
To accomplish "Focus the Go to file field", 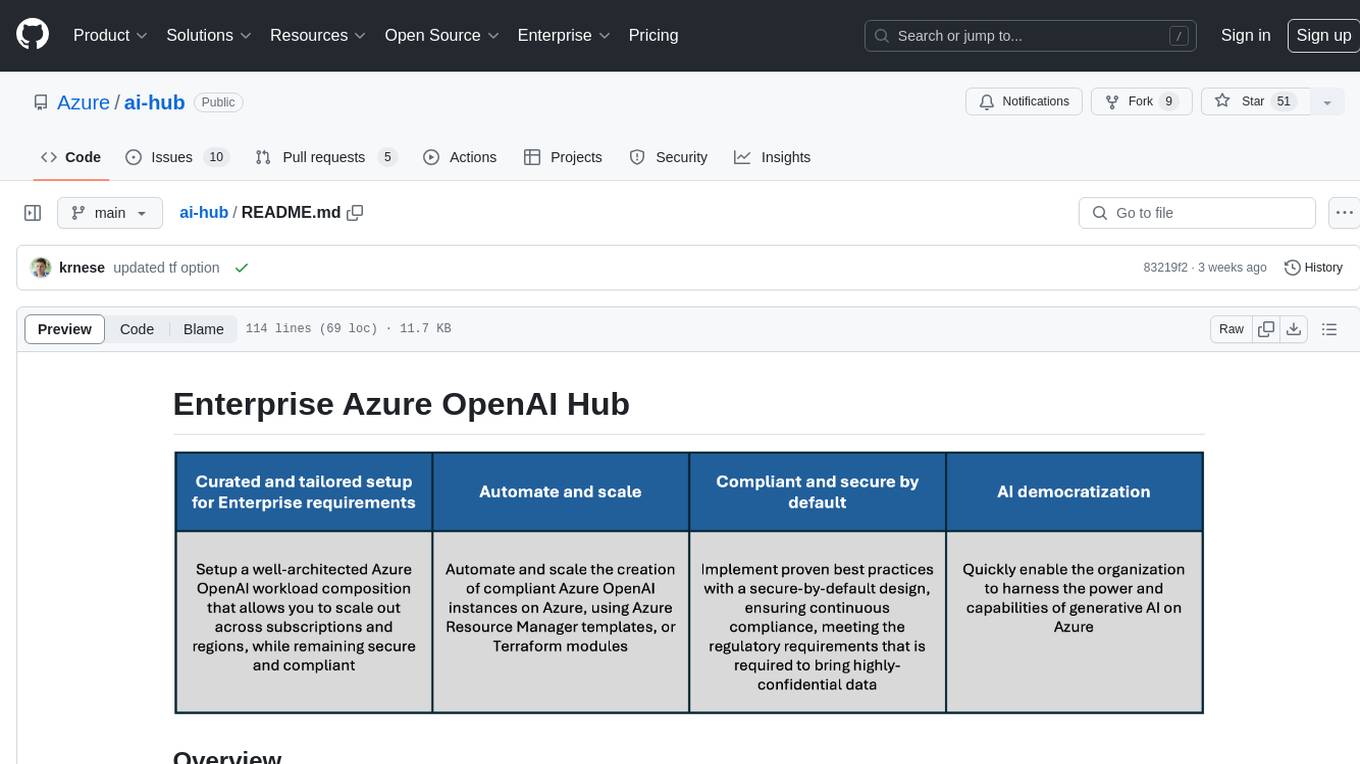I will [x=1197, y=213].
